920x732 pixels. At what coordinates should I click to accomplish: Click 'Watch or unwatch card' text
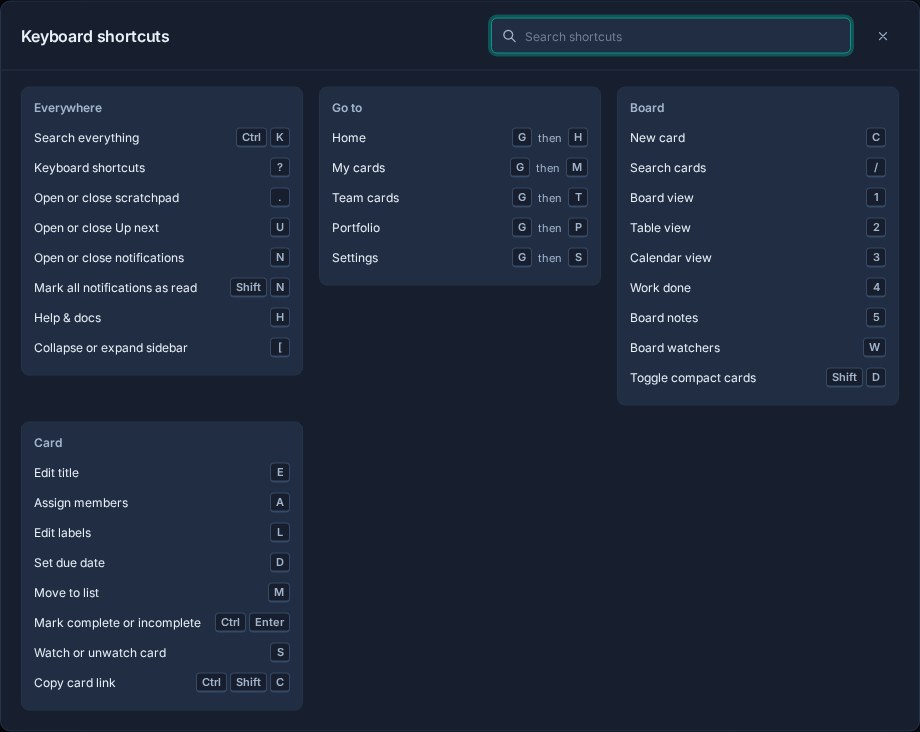[x=100, y=652]
